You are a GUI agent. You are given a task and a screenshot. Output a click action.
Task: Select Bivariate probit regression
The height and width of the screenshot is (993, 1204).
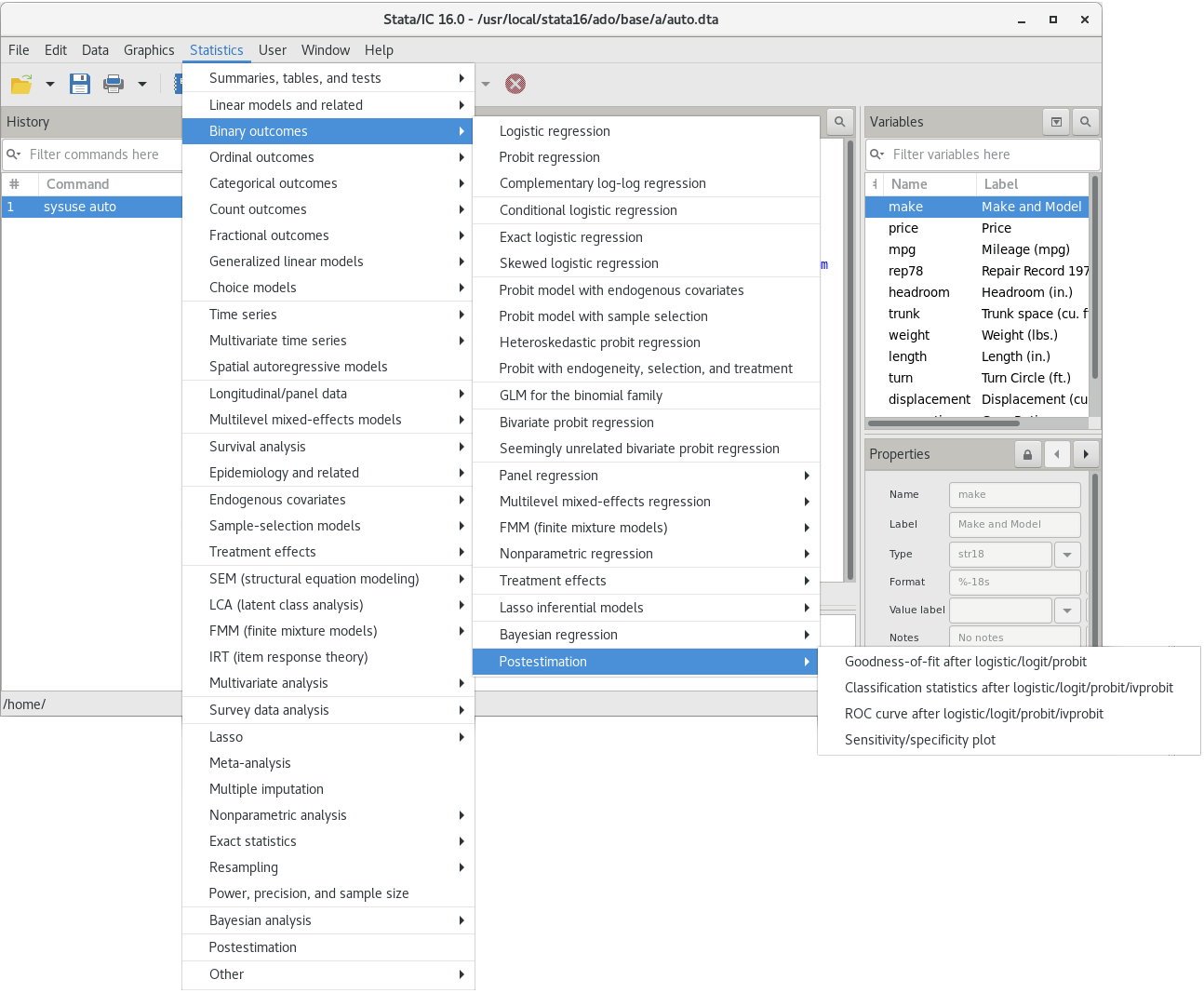646,423
